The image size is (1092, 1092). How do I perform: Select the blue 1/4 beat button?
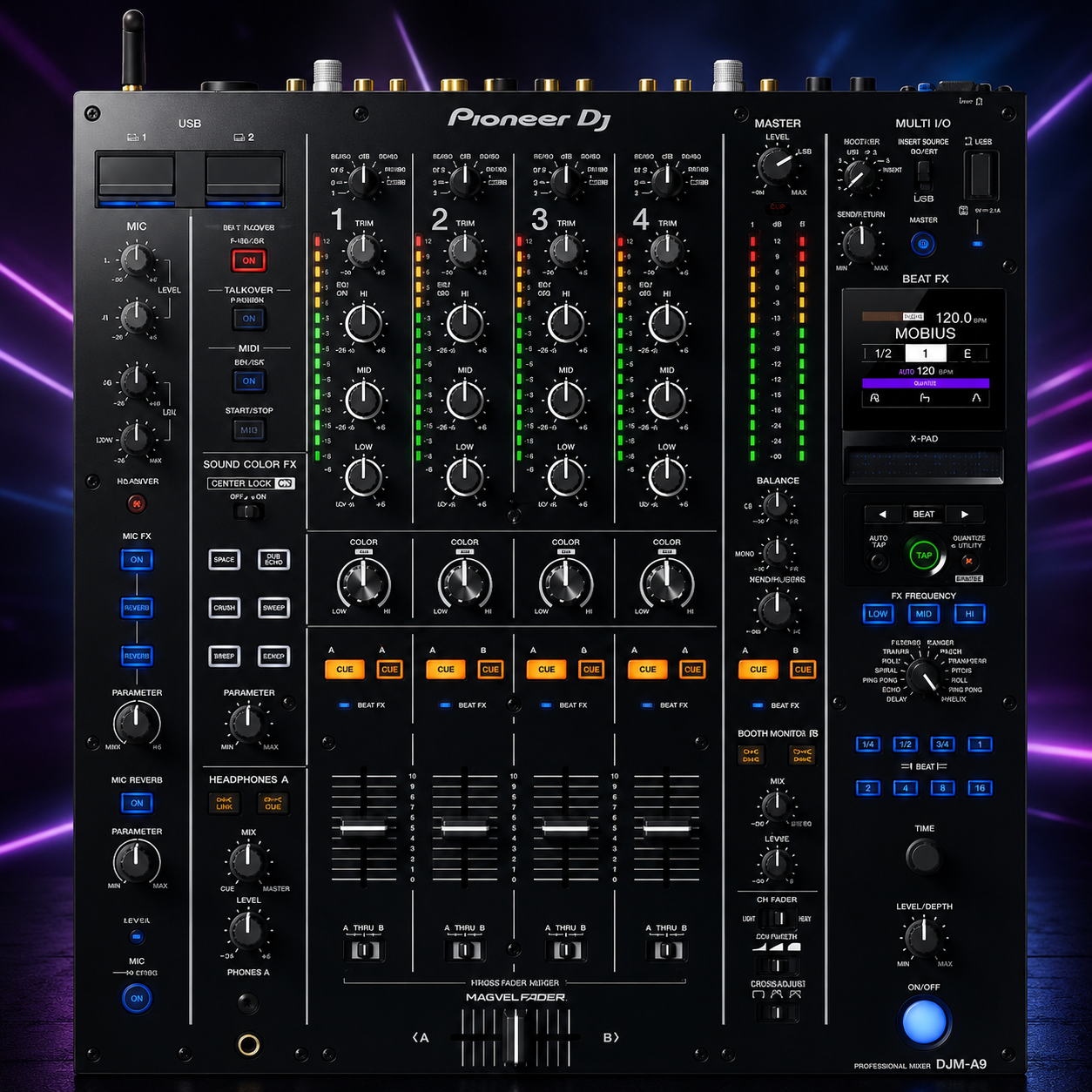[868, 745]
